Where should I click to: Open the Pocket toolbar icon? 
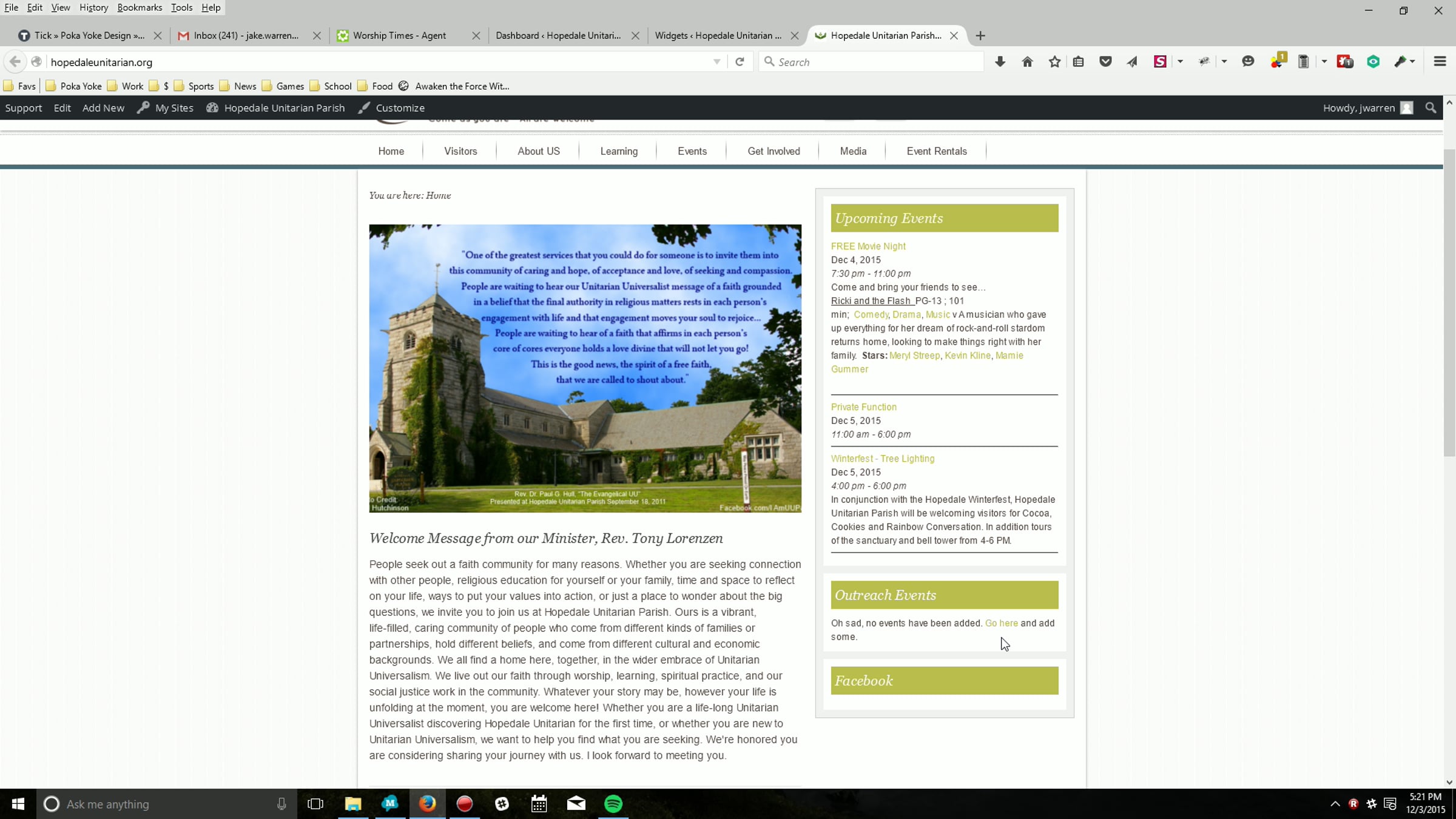click(1105, 62)
